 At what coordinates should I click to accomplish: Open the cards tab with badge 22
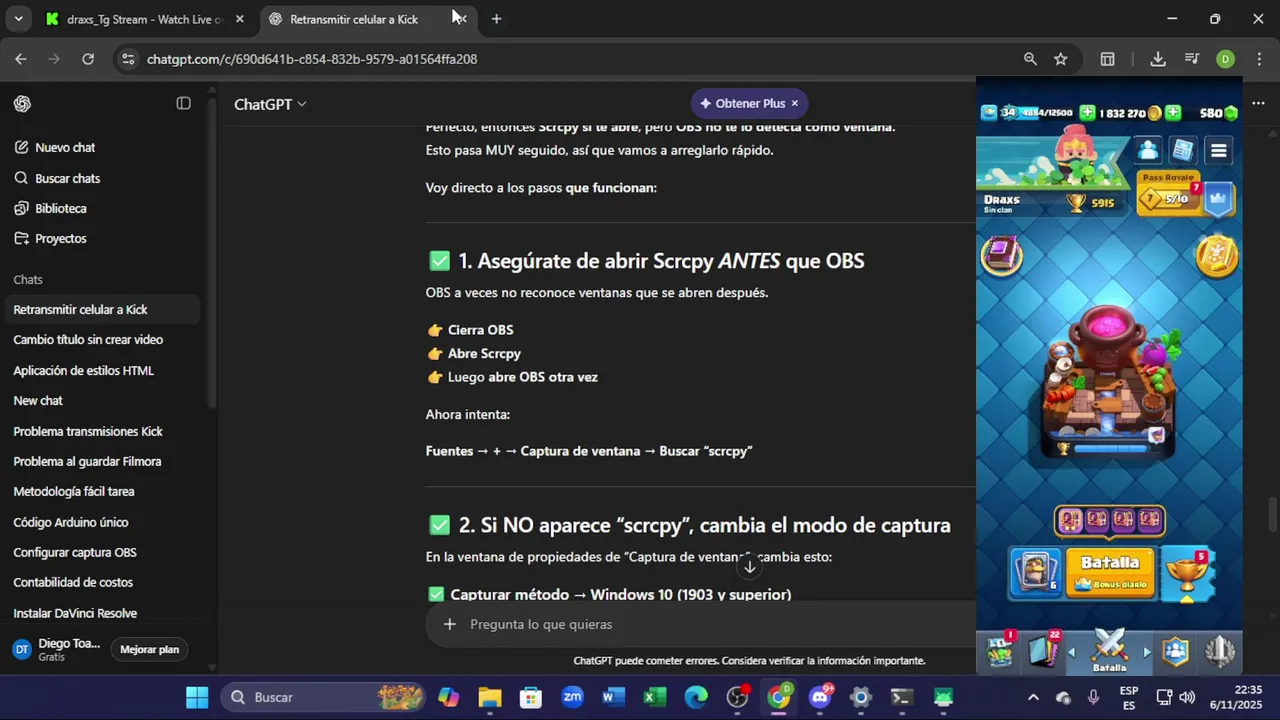pos(1043,651)
